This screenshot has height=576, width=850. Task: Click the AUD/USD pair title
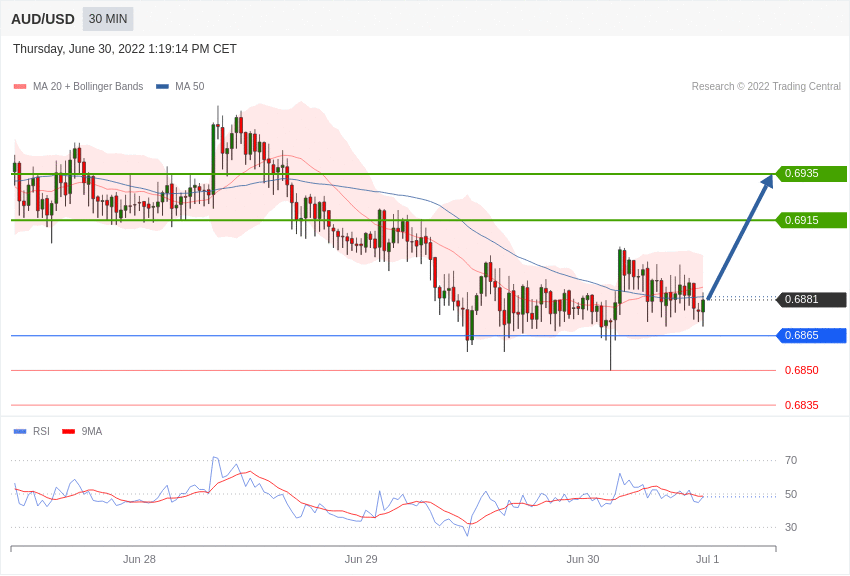[43, 20]
